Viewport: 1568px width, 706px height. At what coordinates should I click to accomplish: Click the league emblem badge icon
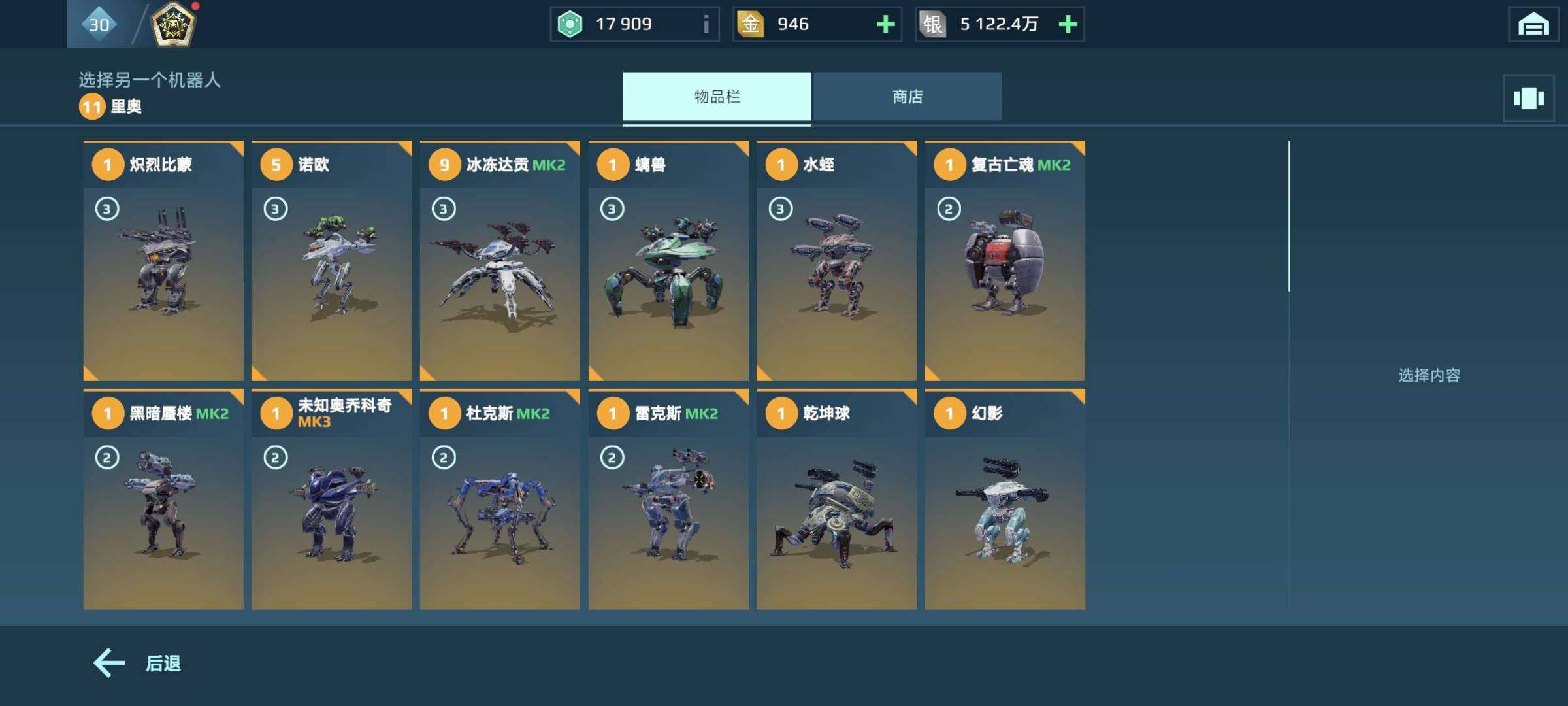[x=173, y=24]
